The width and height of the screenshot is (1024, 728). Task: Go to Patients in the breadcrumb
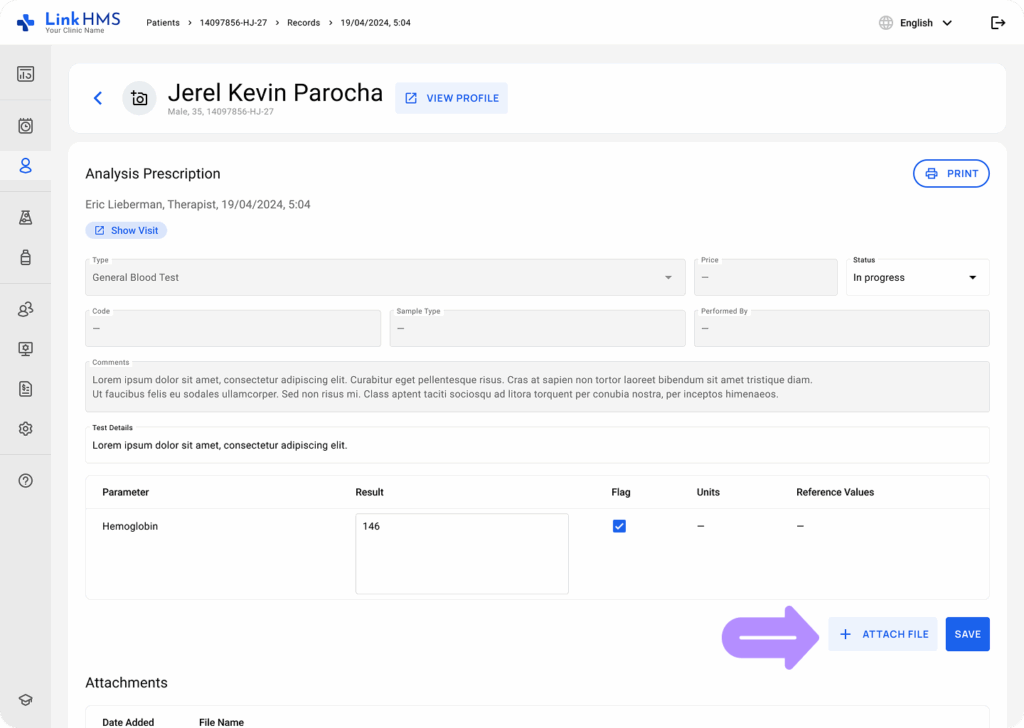(163, 23)
